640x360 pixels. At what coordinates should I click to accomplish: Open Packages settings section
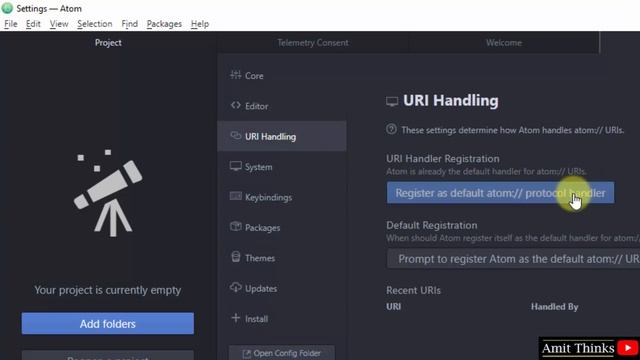[282, 227]
